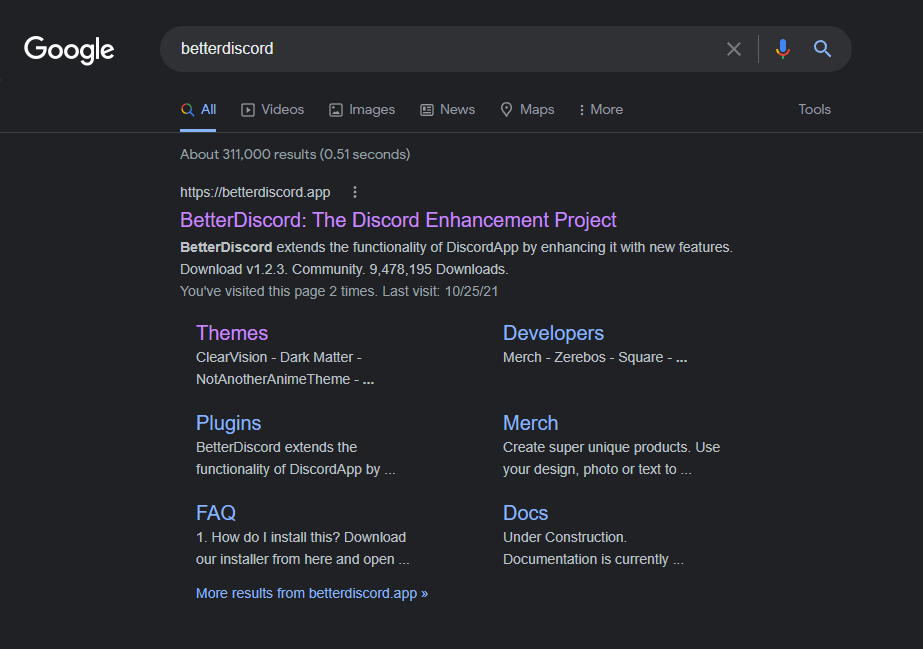Screen dimensions: 923x649
Task: Click the magnifying glass search button
Action: point(822,49)
